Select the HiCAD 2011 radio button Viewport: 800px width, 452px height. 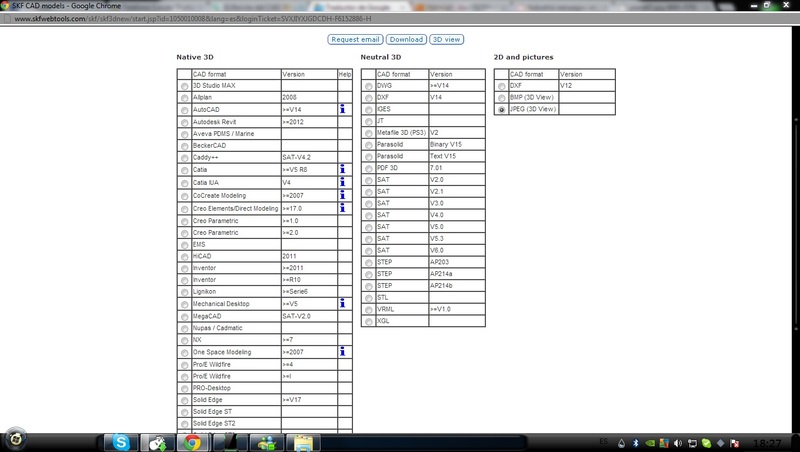tap(185, 257)
